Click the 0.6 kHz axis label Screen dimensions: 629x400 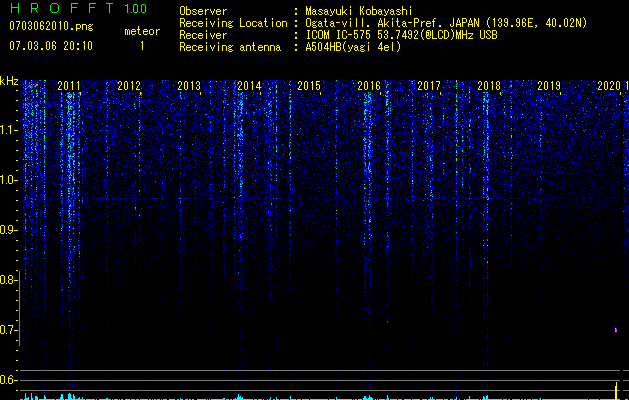(8, 380)
